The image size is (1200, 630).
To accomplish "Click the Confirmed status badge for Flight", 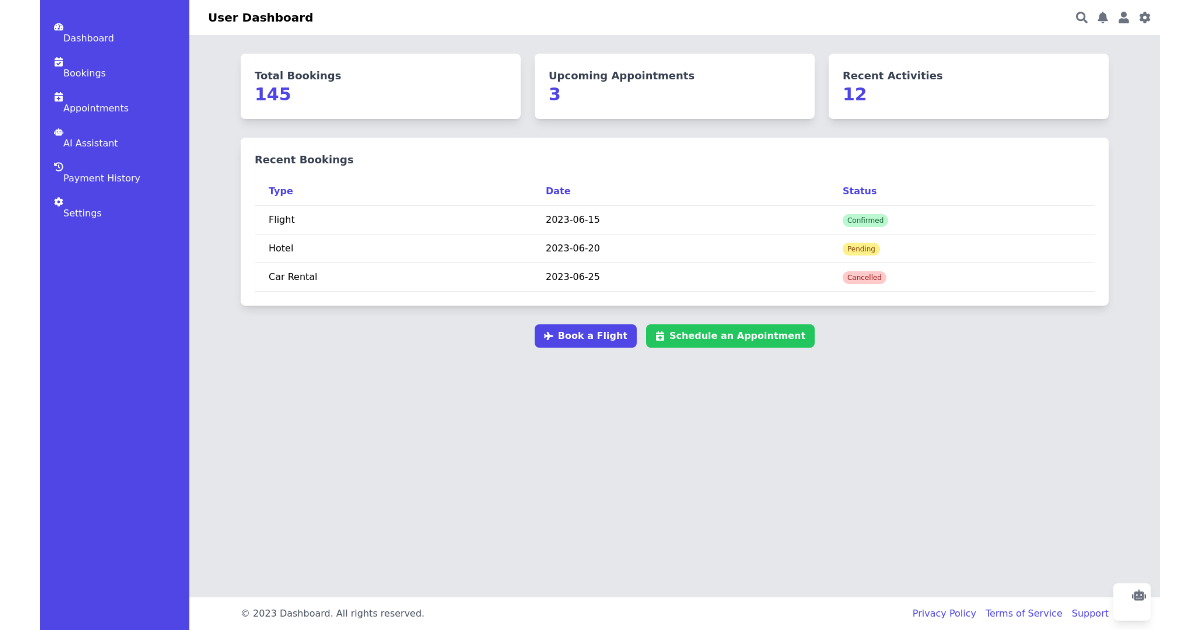I will [x=865, y=220].
